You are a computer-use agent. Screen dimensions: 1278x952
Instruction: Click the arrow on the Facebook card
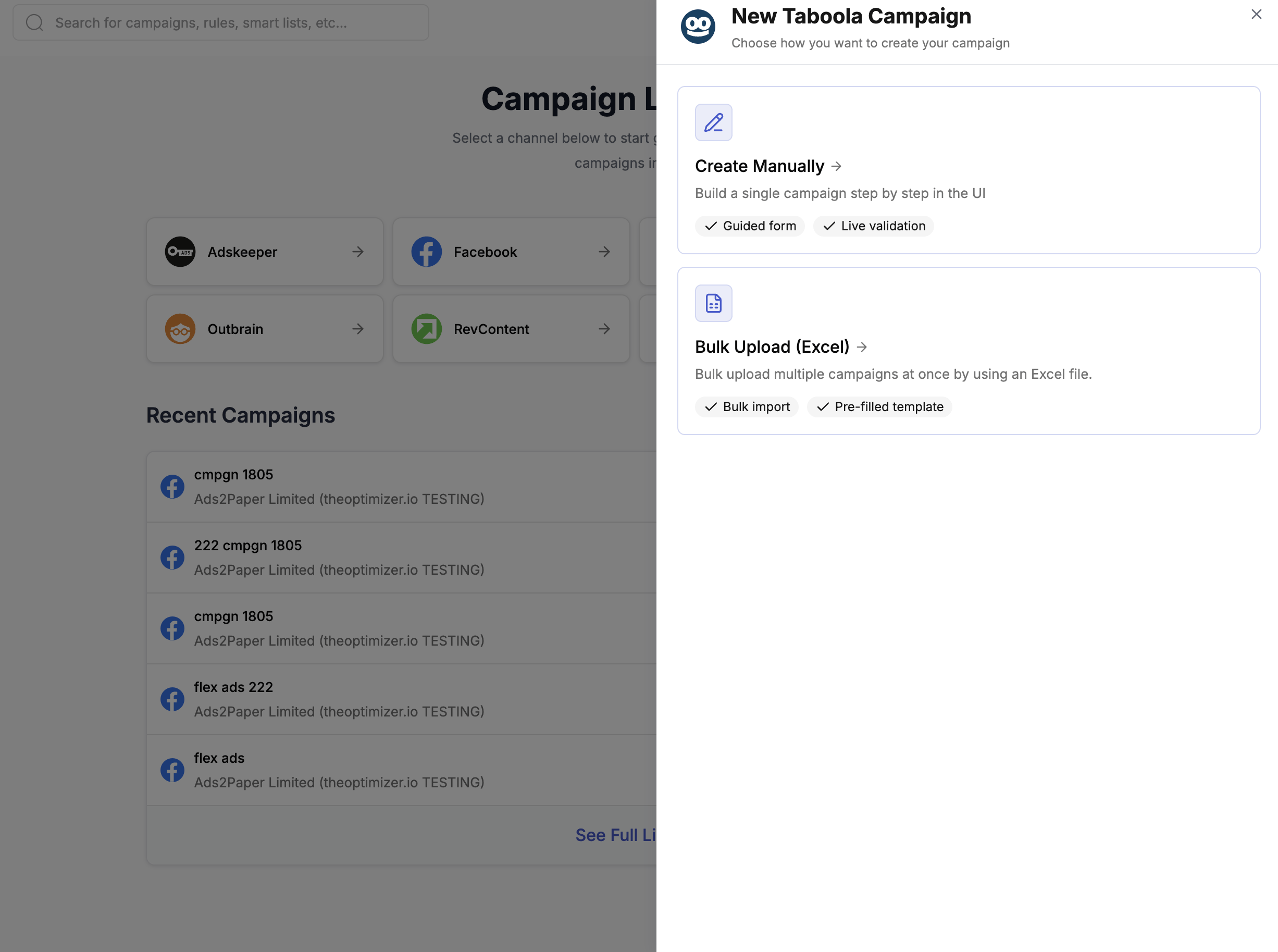click(x=604, y=252)
